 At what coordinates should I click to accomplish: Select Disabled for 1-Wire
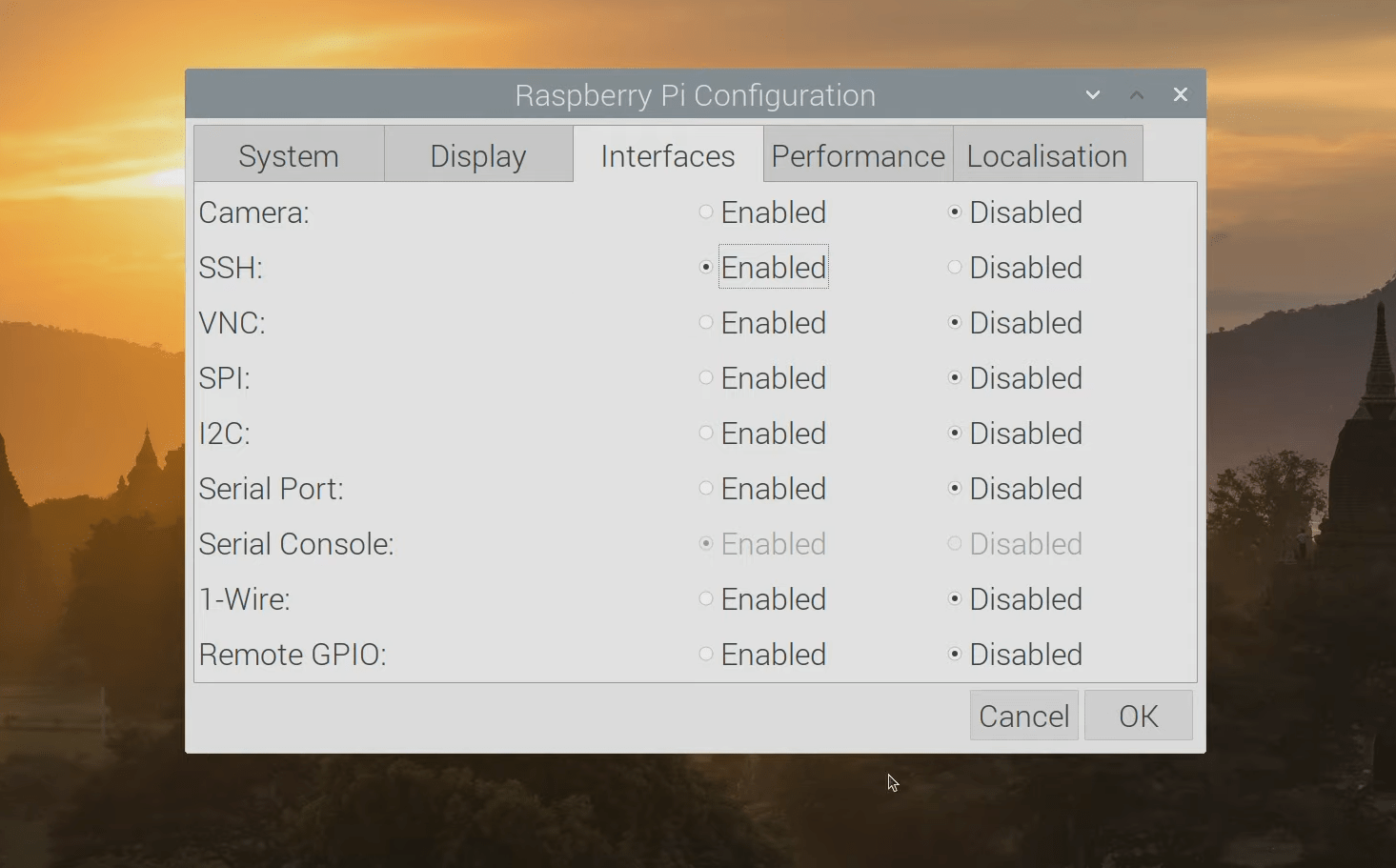tap(1015, 599)
